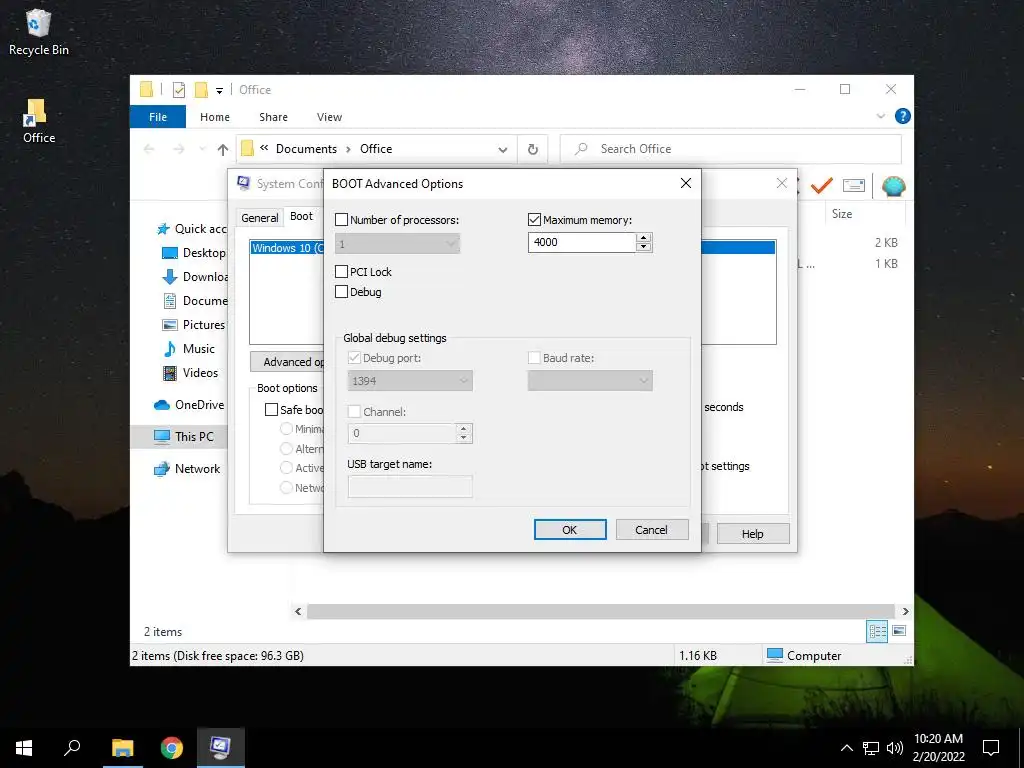Switch to large icons view layout
The width and height of the screenshot is (1024, 768).
click(899, 631)
